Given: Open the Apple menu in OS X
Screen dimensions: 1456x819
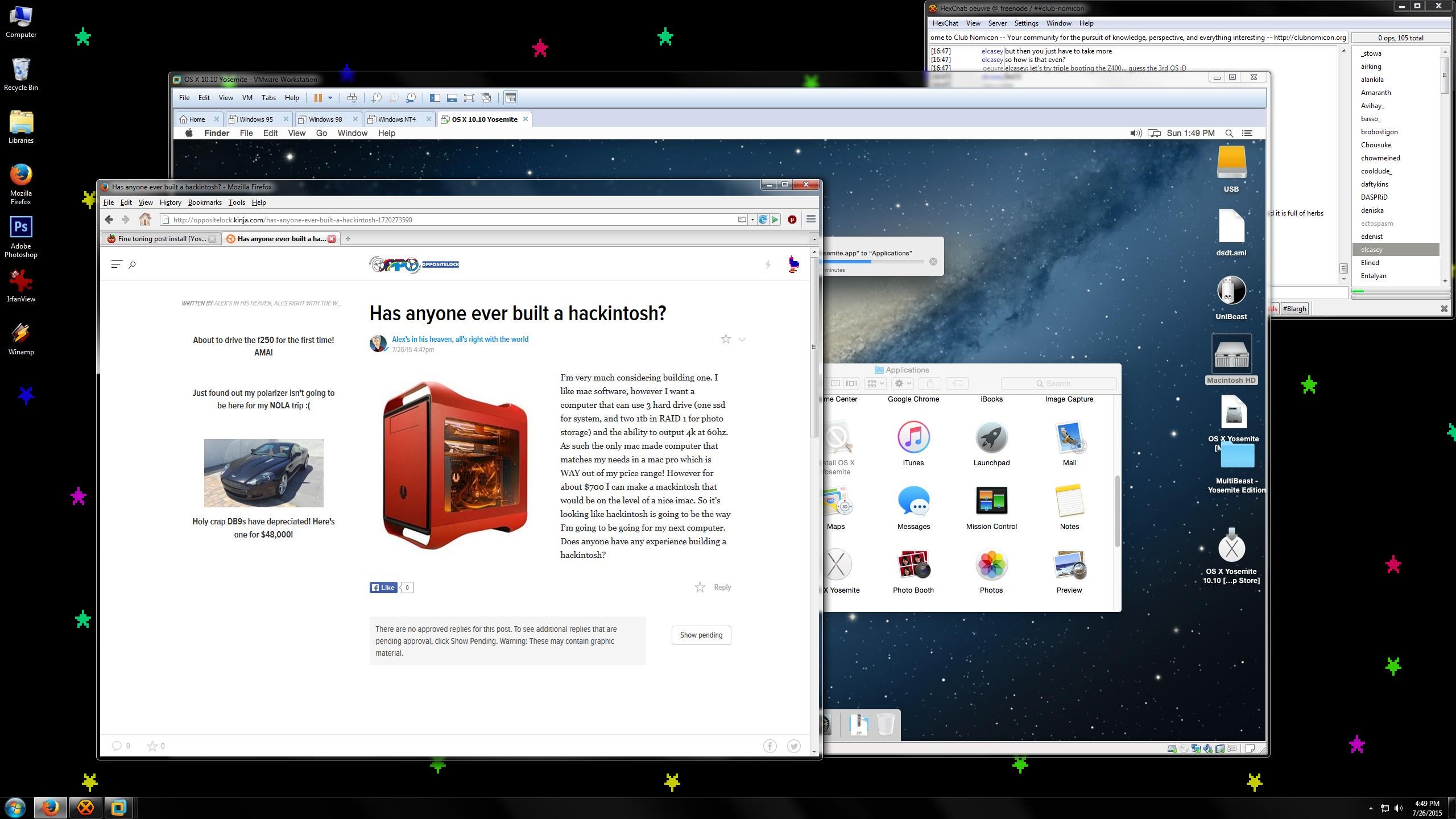Looking at the screenshot, I should (x=189, y=133).
